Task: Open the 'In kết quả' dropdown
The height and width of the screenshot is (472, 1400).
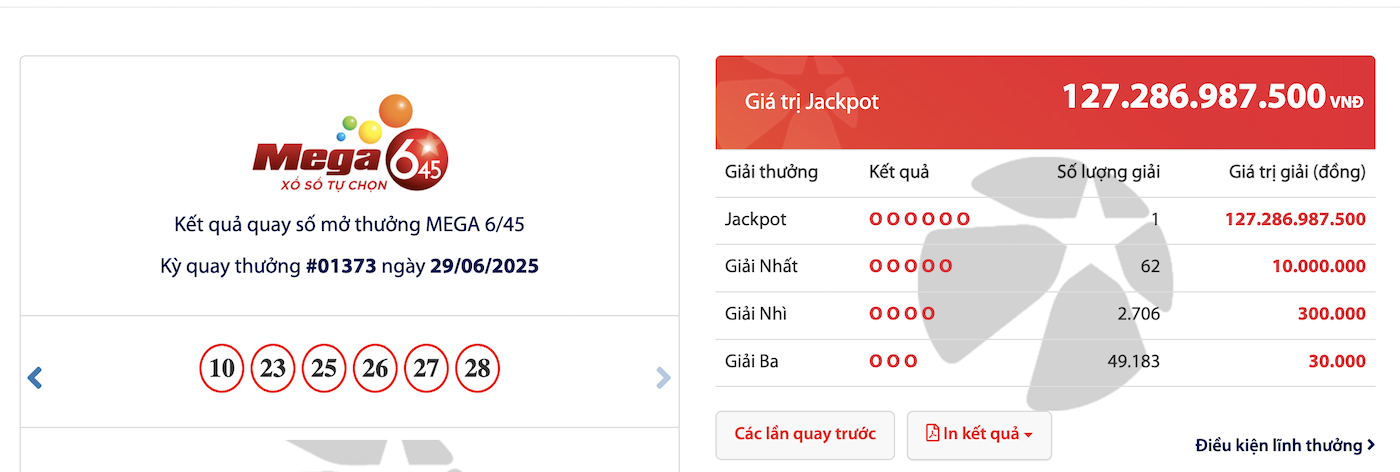Action: coord(979,434)
